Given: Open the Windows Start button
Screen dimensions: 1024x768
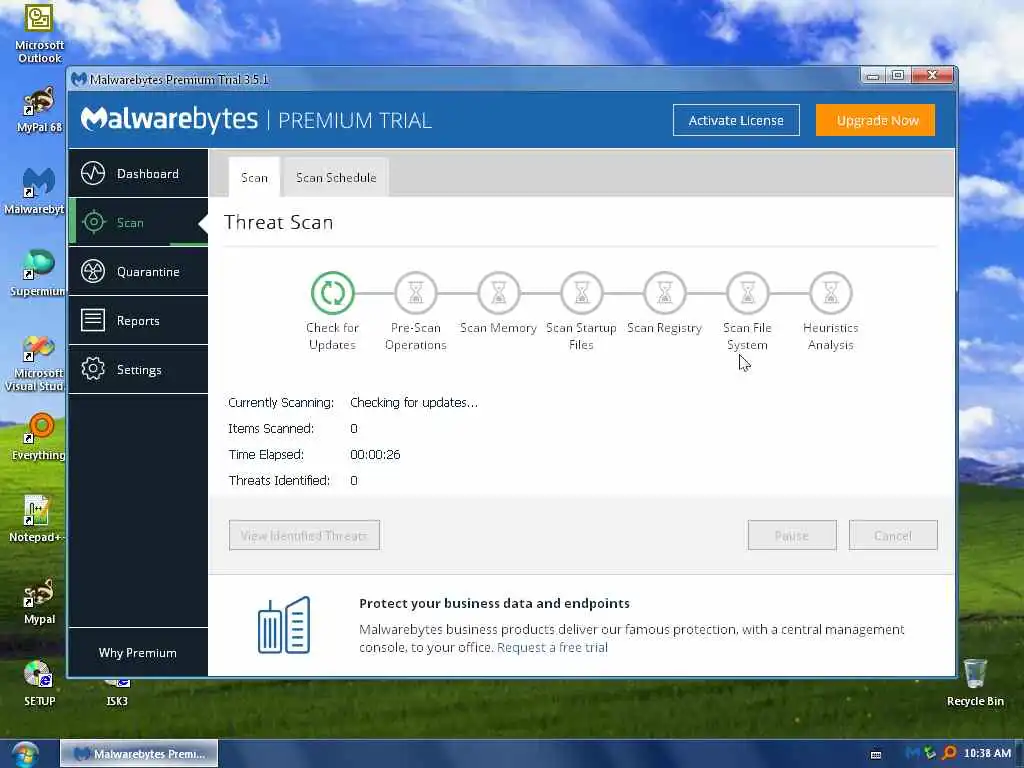Looking at the screenshot, I should [25, 754].
